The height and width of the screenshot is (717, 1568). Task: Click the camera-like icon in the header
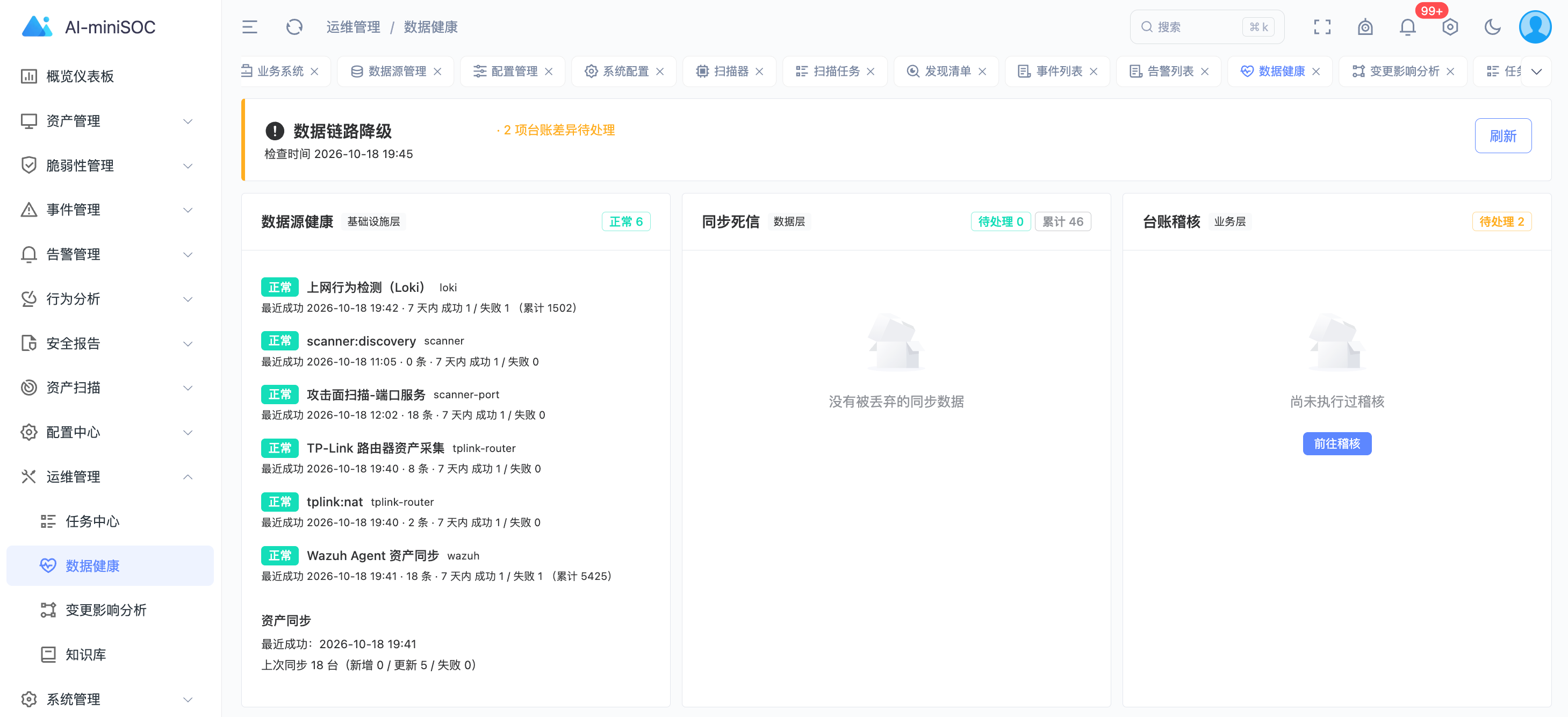pyautogui.click(x=1365, y=27)
